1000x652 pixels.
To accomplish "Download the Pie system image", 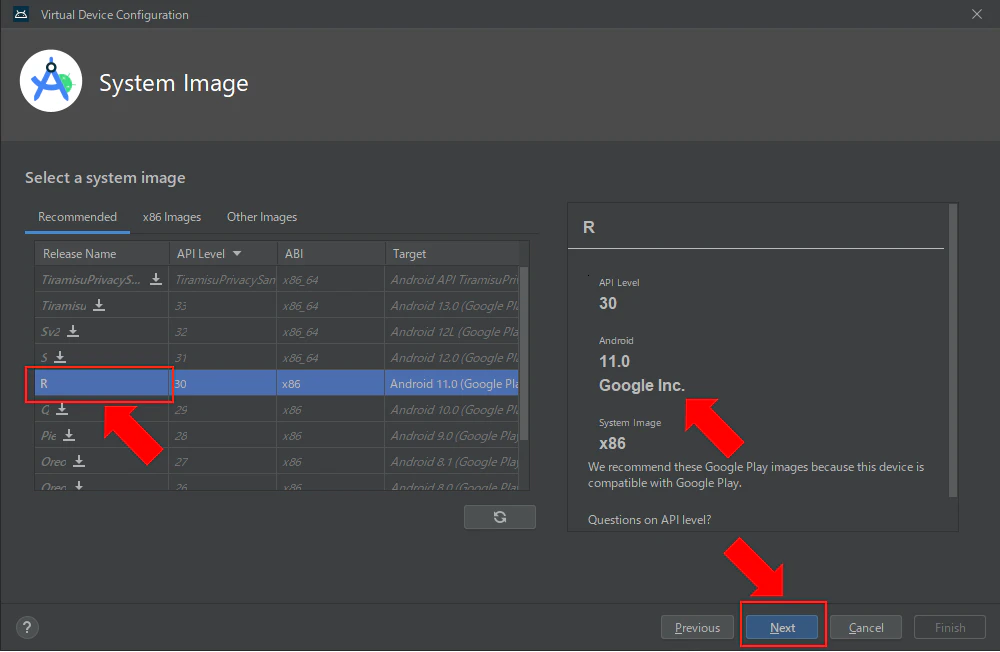I will pyautogui.click(x=69, y=436).
